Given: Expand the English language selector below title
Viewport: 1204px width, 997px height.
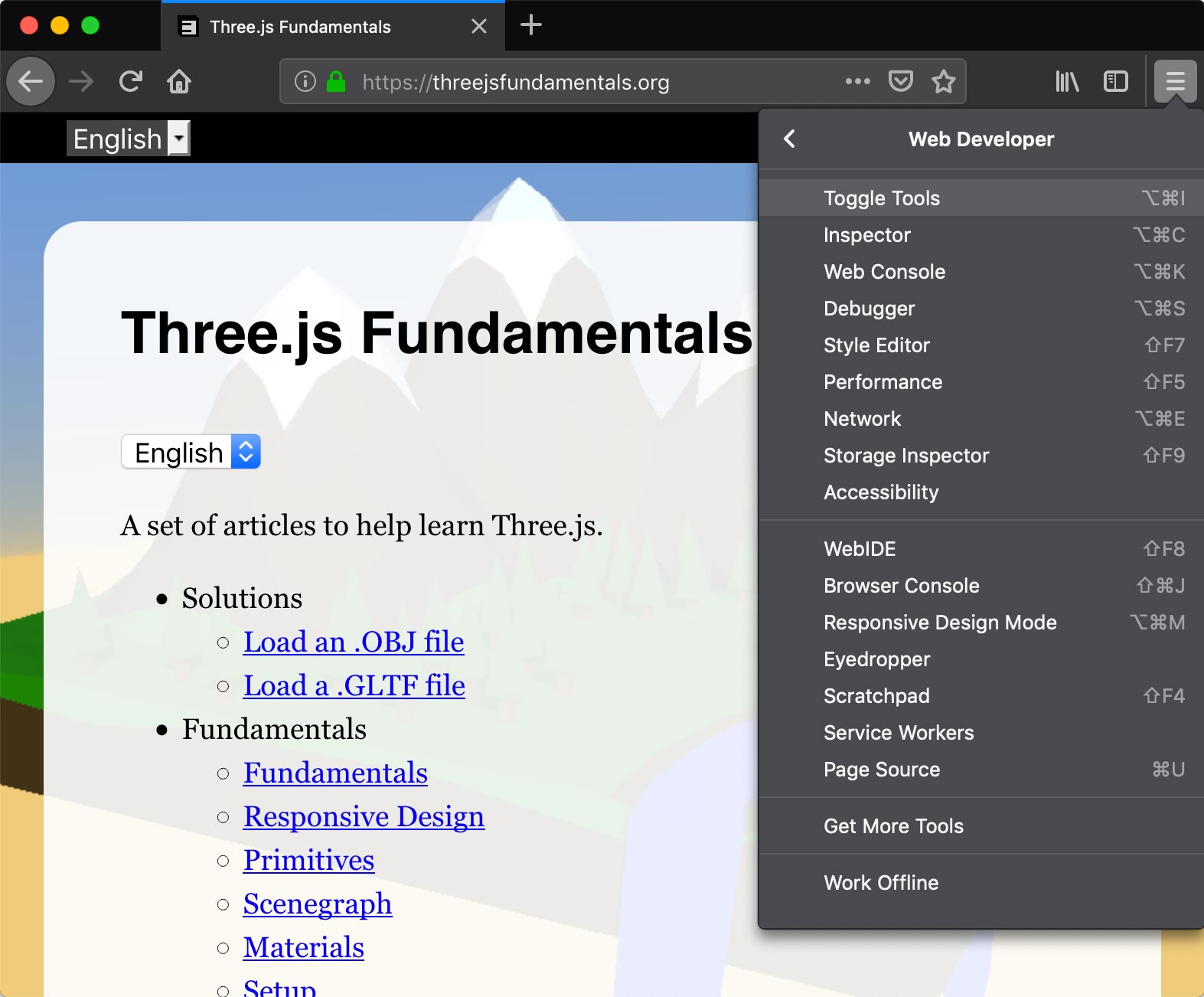Looking at the screenshot, I should click(191, 453).
